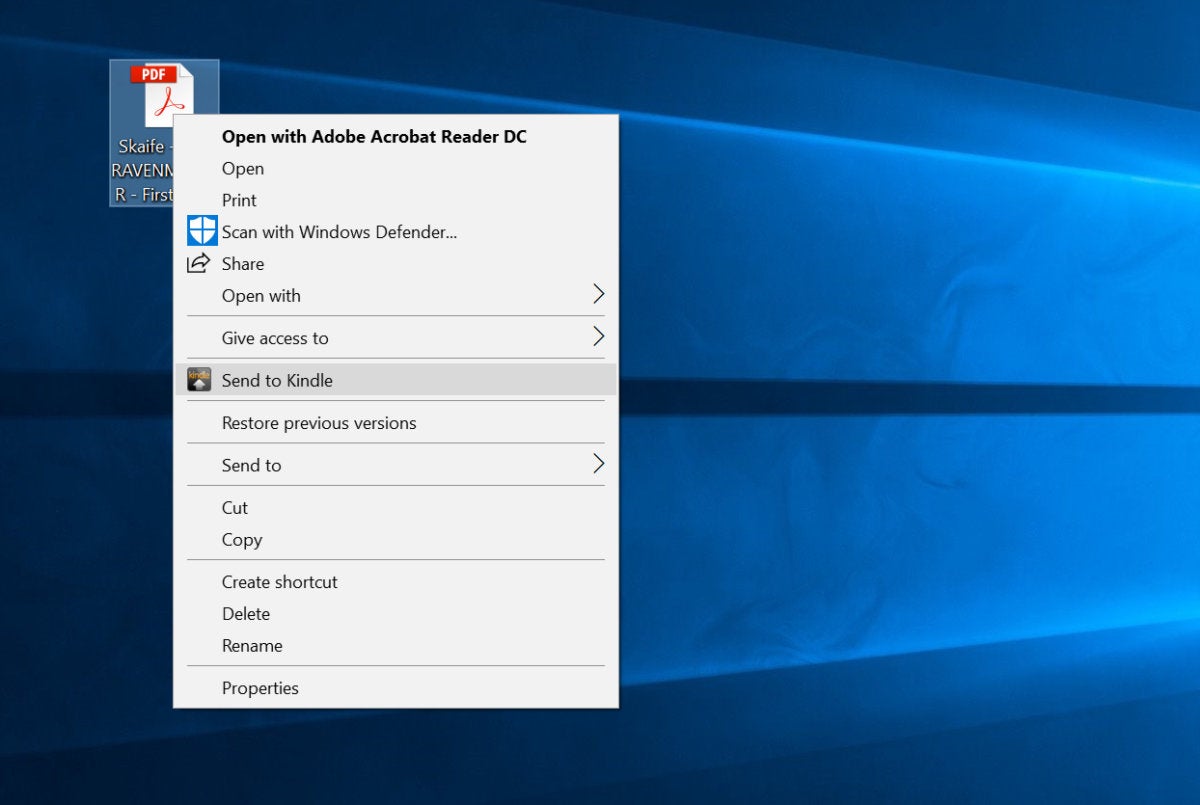This screenshot has height=805, width=1200.
Task: Click the Share arrow icon
Action: click(x=199, y=263)
